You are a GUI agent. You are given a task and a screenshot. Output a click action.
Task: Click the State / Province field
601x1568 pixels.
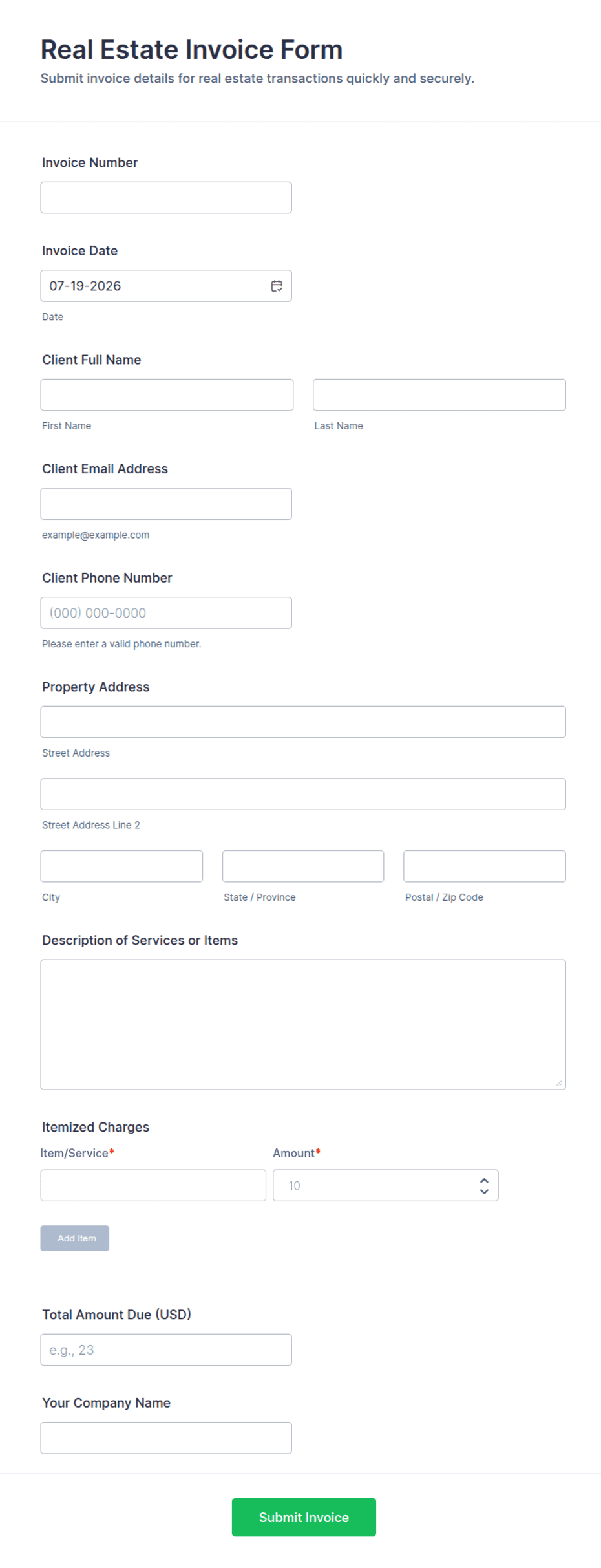tap(303, 866)
